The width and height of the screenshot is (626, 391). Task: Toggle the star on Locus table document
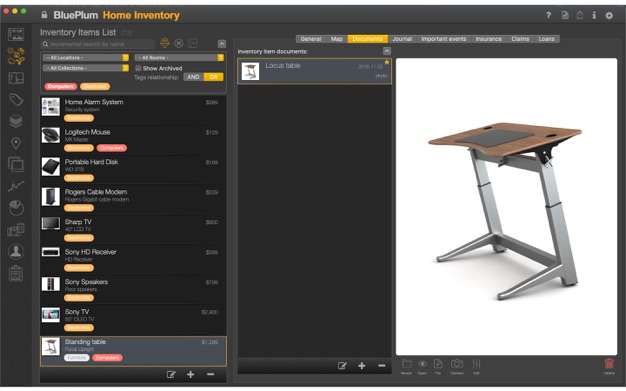click(x=387, y=62)
